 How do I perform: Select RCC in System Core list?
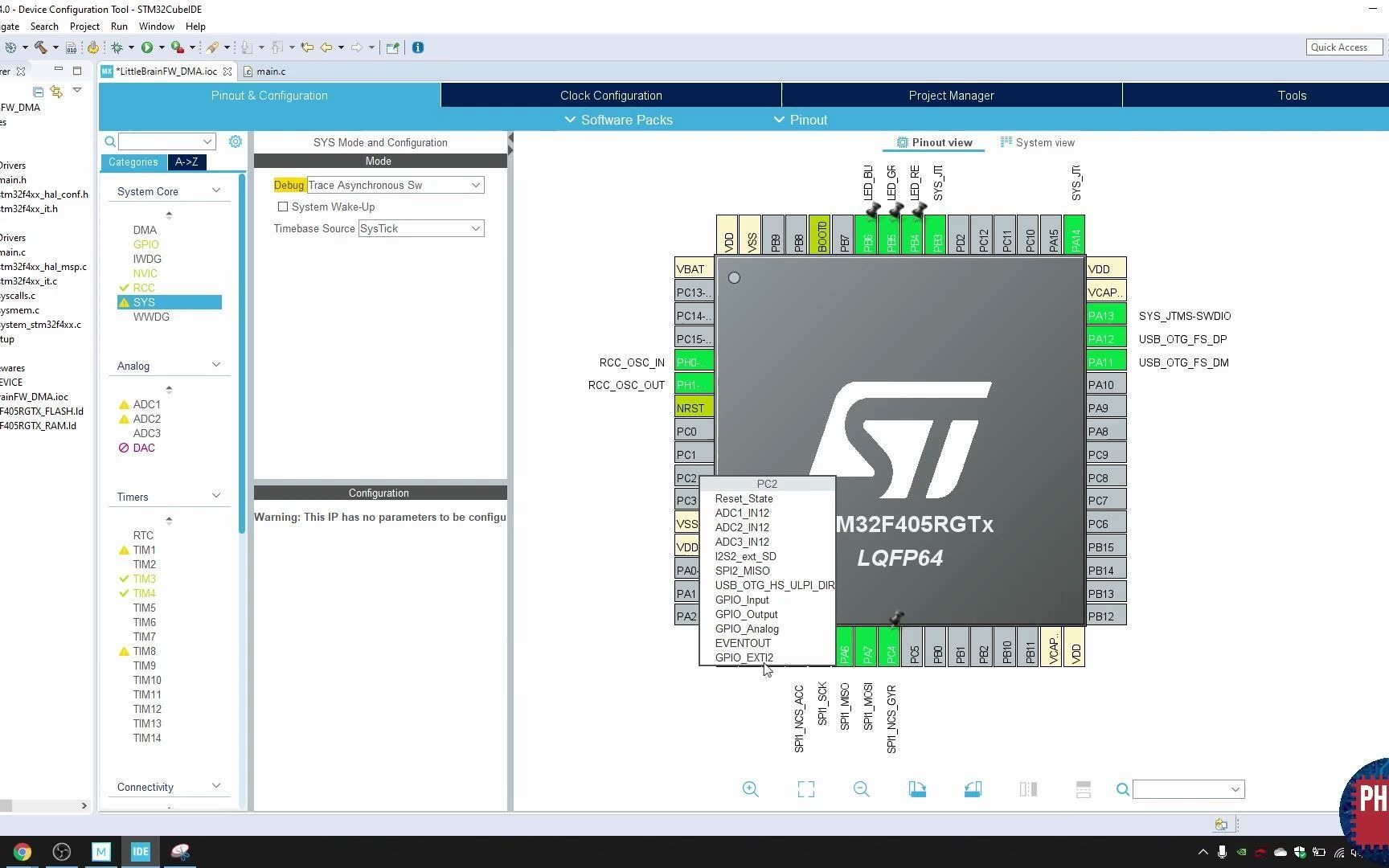click(x=144, y=288)
